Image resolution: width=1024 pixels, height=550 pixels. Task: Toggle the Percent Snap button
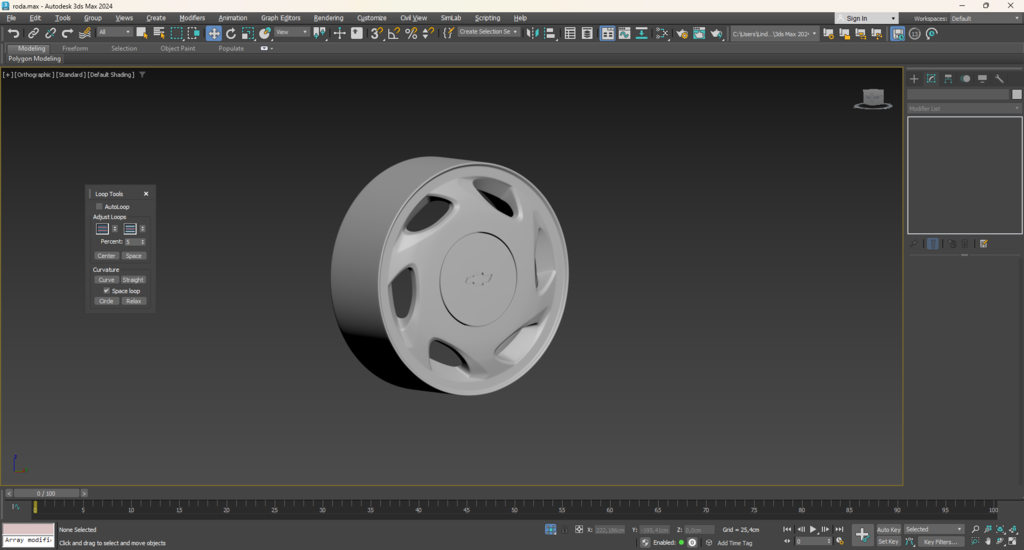pyautogui.click(x=411, y=33)
